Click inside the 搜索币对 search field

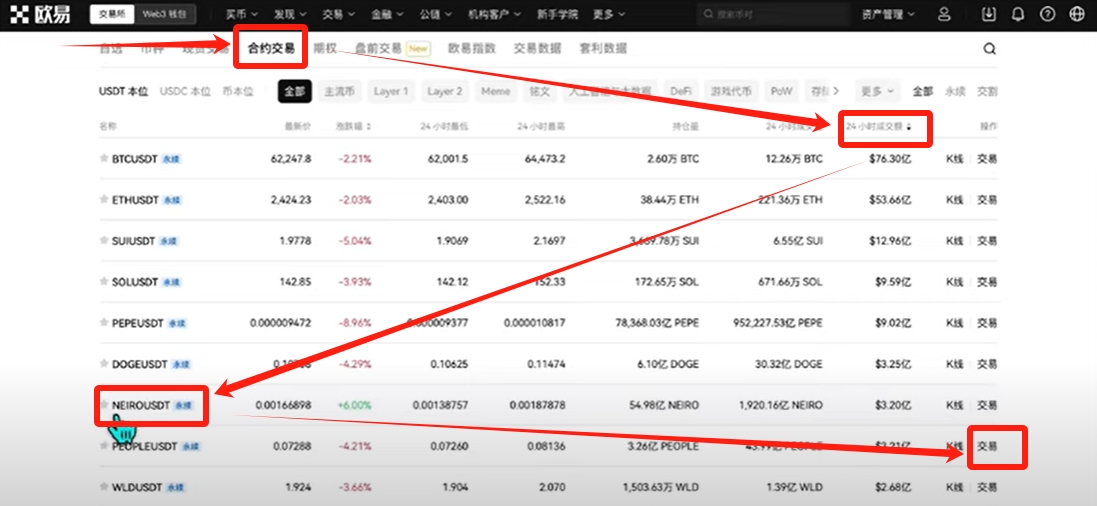point(773,14)
